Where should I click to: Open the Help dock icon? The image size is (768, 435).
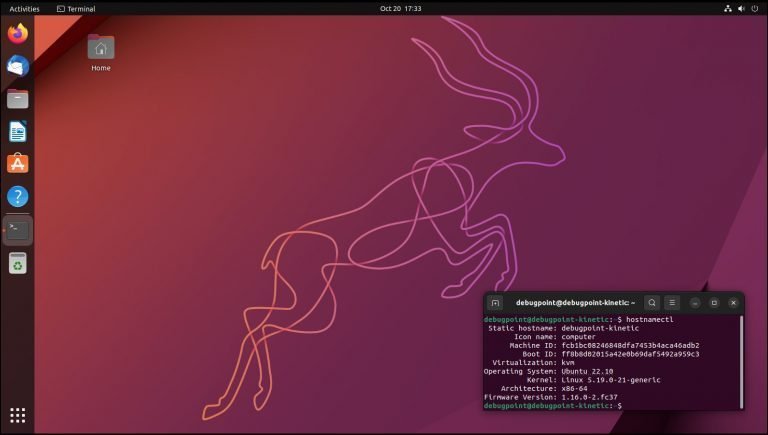click(18, 196)
